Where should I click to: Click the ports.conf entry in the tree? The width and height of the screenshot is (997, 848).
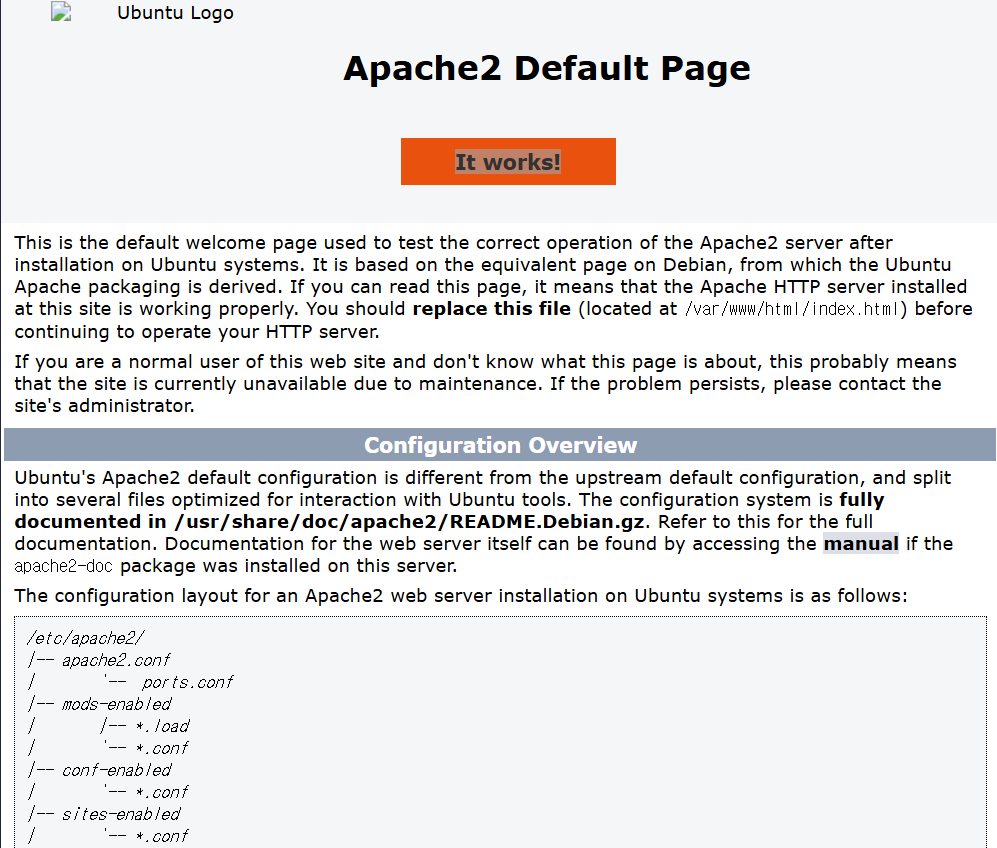188,683
